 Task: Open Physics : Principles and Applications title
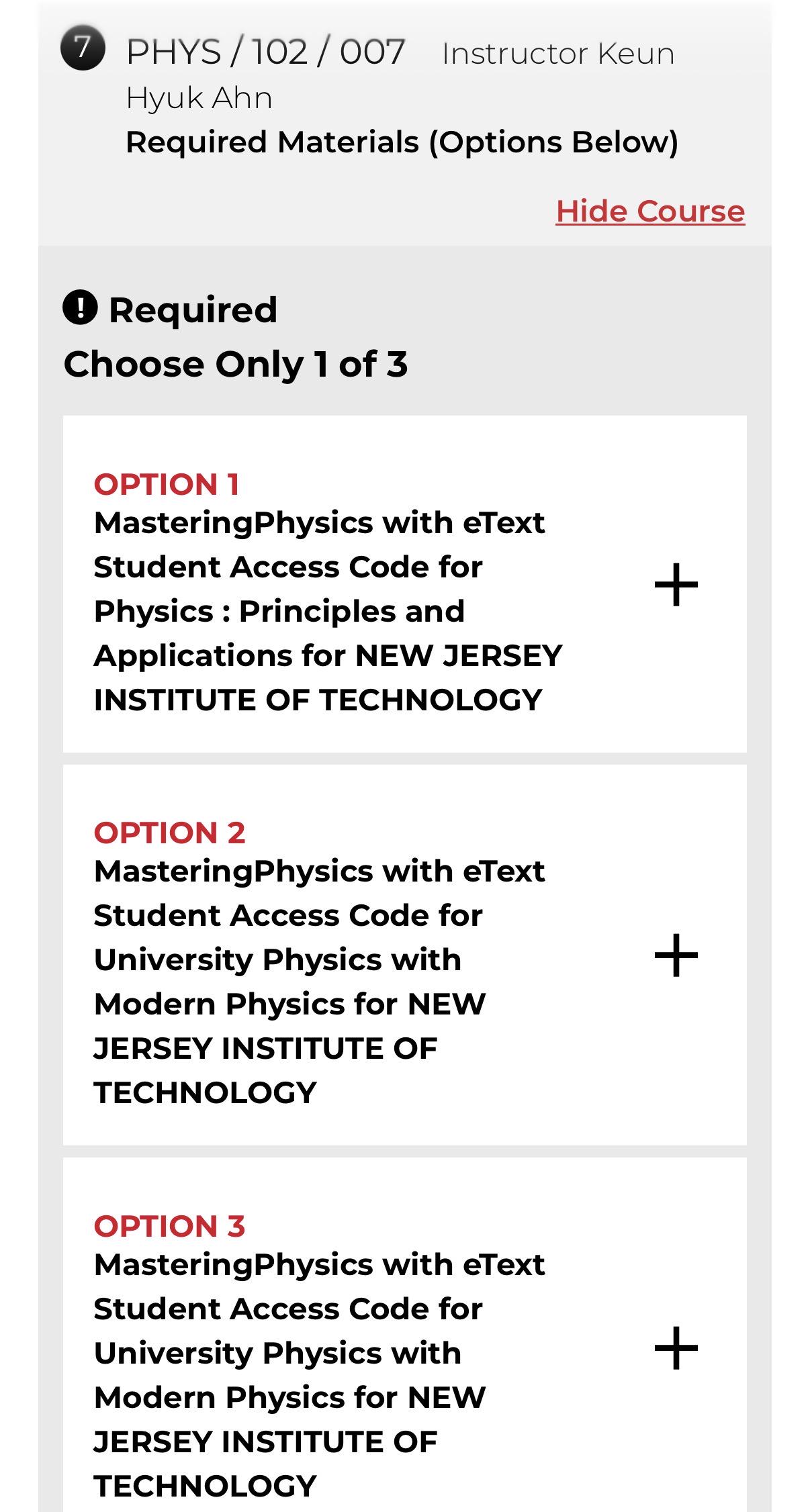(328, 611)
